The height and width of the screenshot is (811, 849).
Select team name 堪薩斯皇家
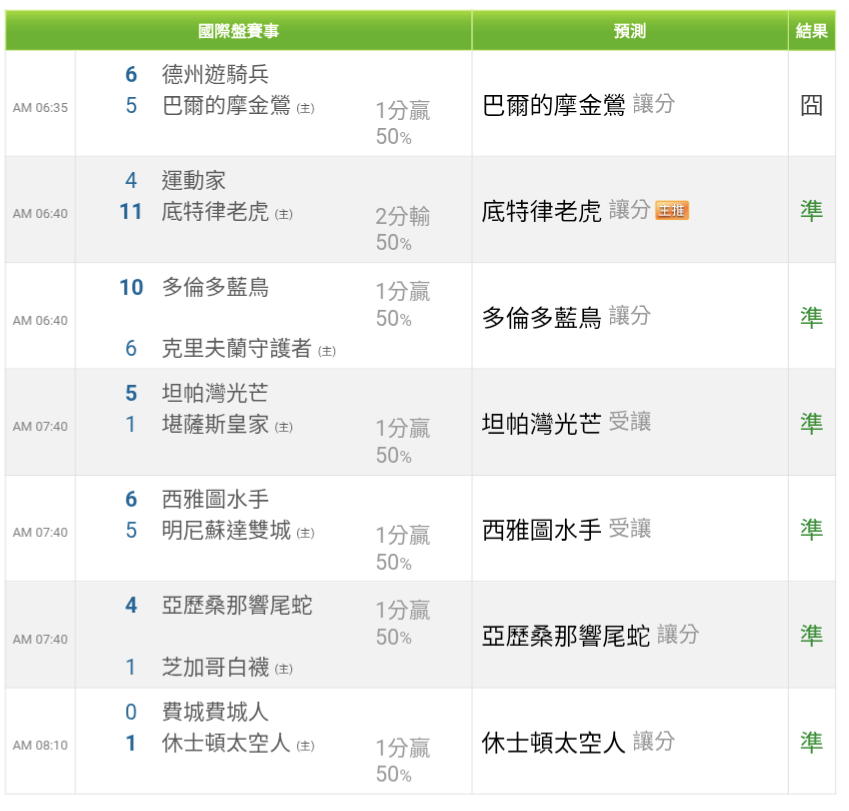coord(215,424)
